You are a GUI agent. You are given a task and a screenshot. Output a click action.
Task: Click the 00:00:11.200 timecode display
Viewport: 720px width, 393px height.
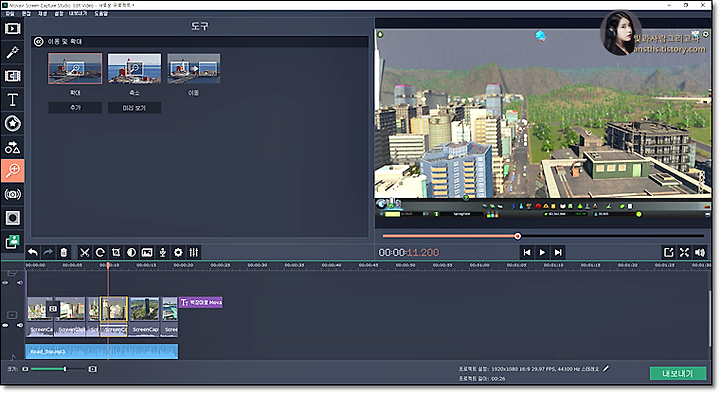(x=409, y=253)
